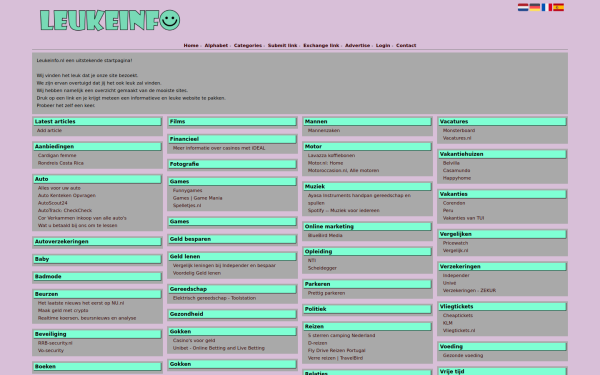
Task: Open the Mannen category heading
Action: (367, 122)
